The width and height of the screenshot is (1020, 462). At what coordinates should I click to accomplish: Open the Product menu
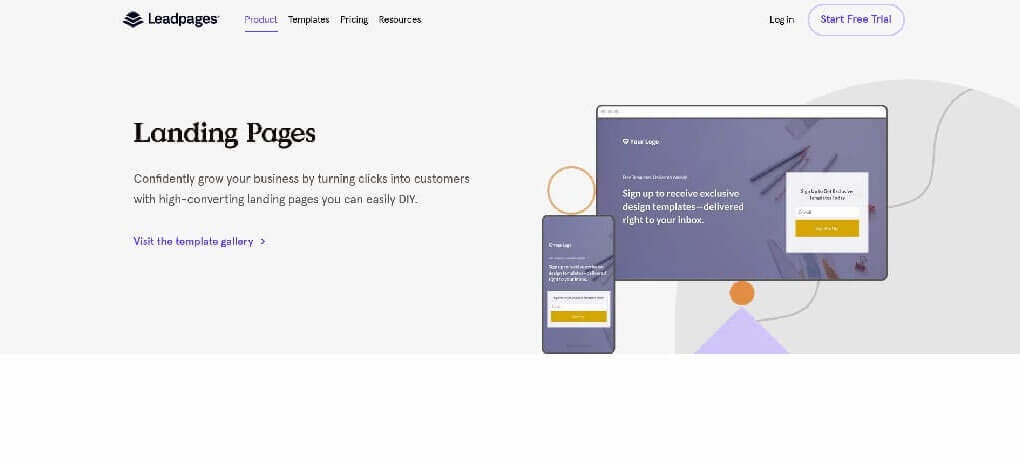[x=261, y=20]
